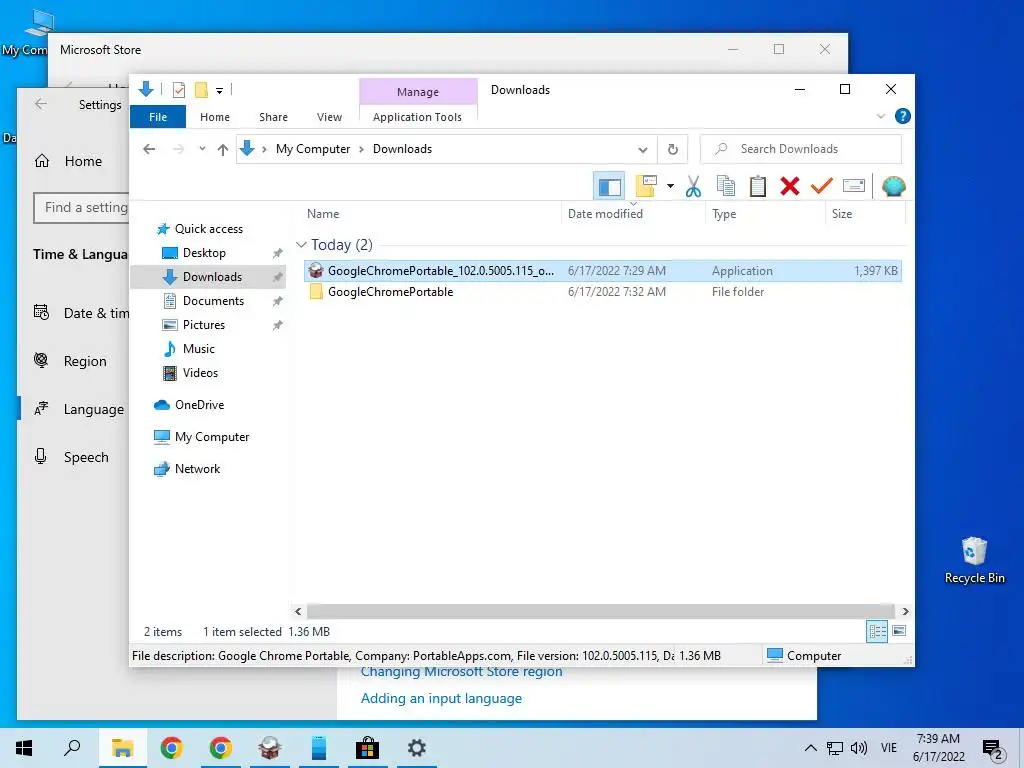
Task: Click the shell globe toolbar icon
Action: tap(893, 187)
